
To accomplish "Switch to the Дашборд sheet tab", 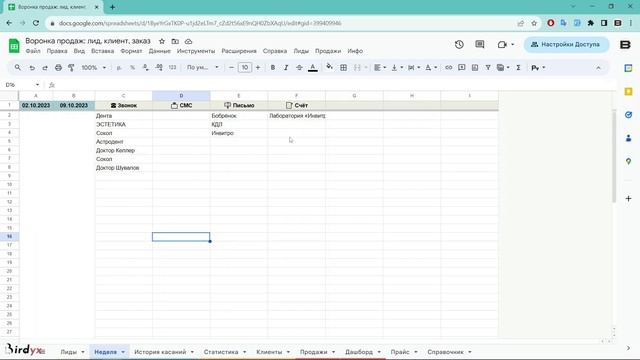I will coord(359,352).
